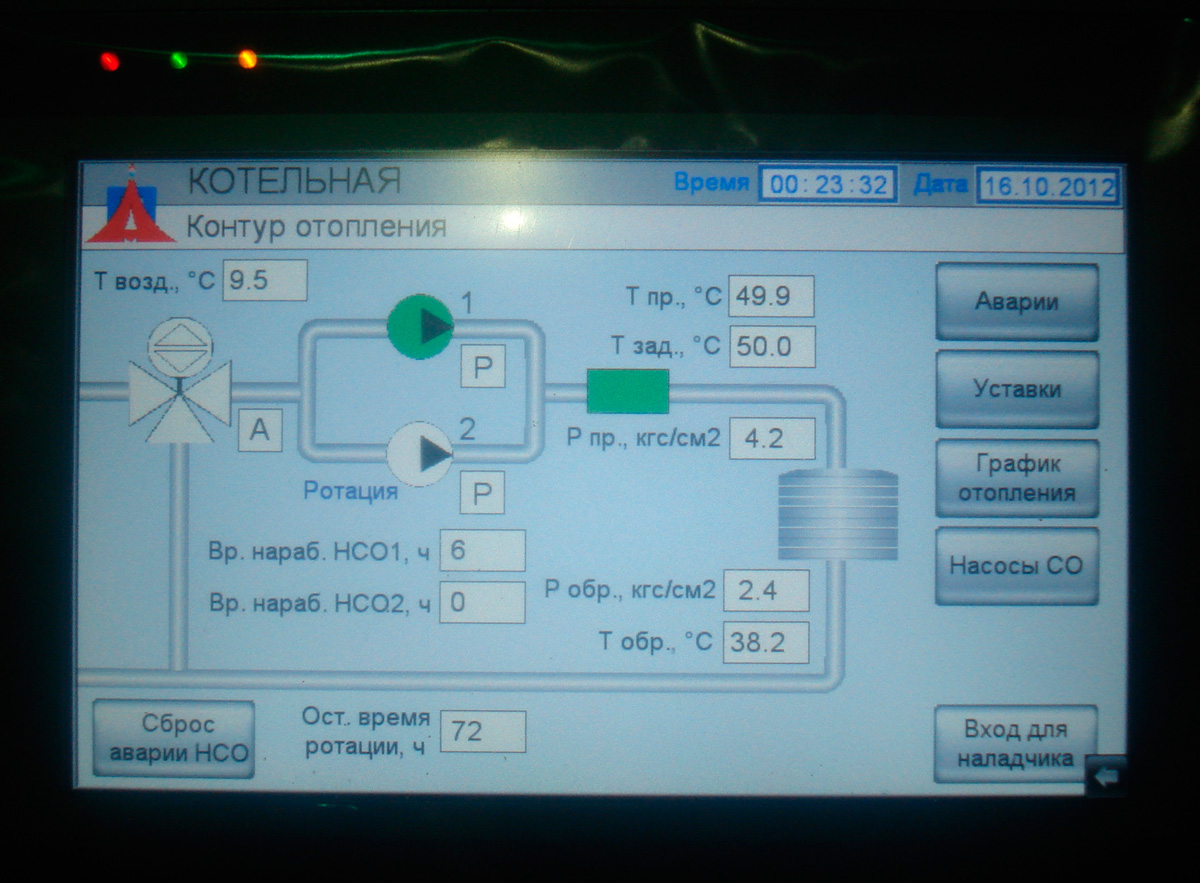Toggle pump 2 mode P box
The image size is (1200, 883).
(x=482, y=493)
